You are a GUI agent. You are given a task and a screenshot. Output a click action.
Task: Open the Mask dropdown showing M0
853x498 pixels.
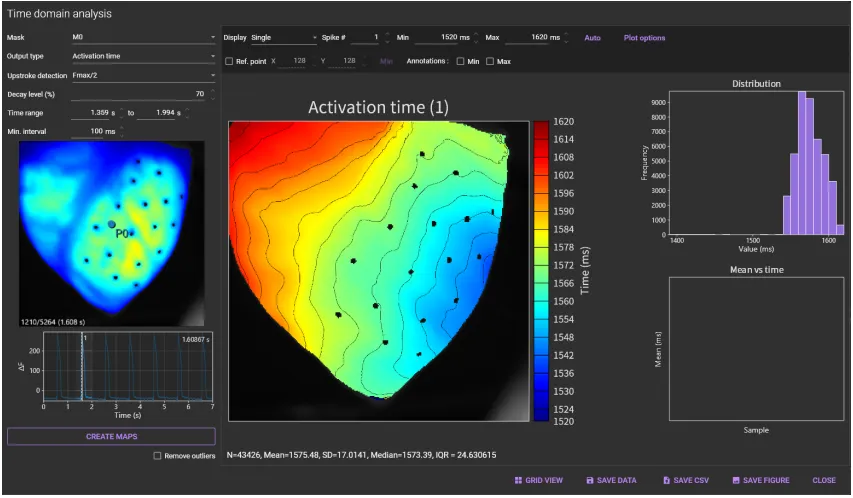click(x=142, y=37)
